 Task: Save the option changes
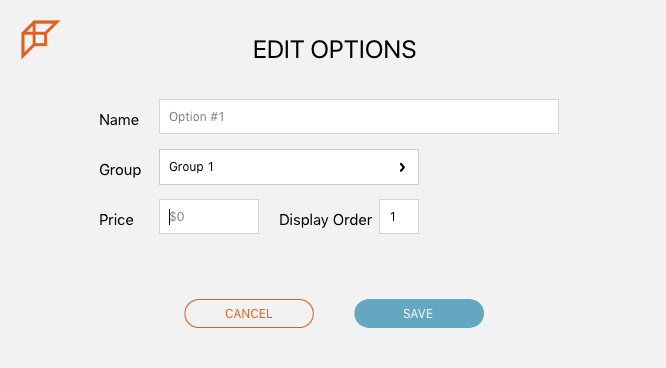pyautogui.click(x=419, y=314)
